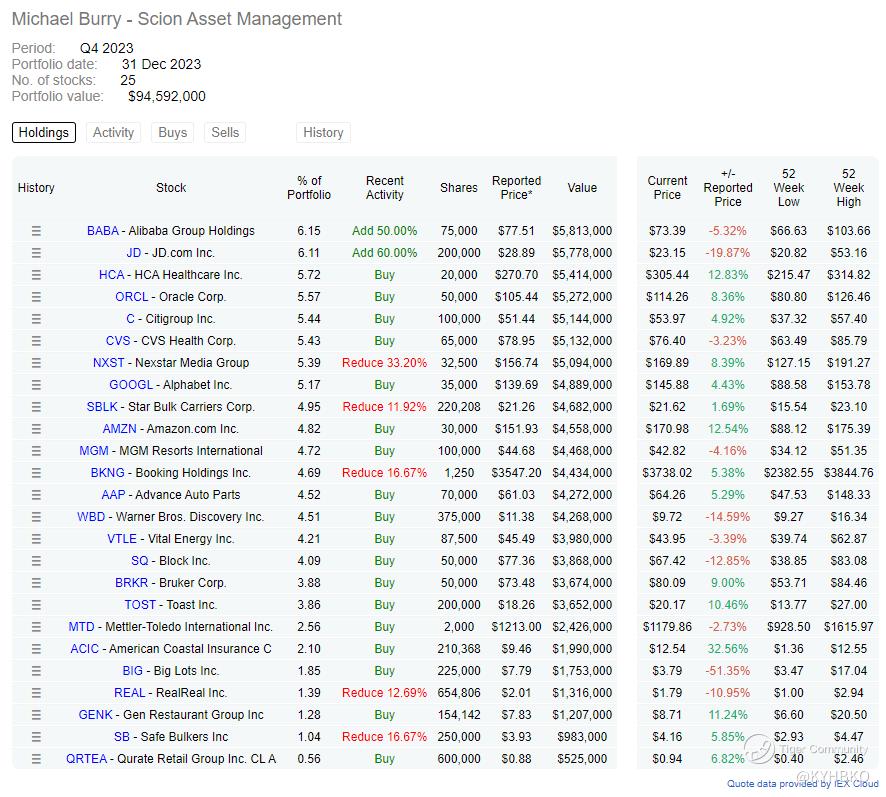Click the history icon beside HCA Healthcare
Image resolution: width=886 pixels, height=797 pixels.
coord(36,275)
